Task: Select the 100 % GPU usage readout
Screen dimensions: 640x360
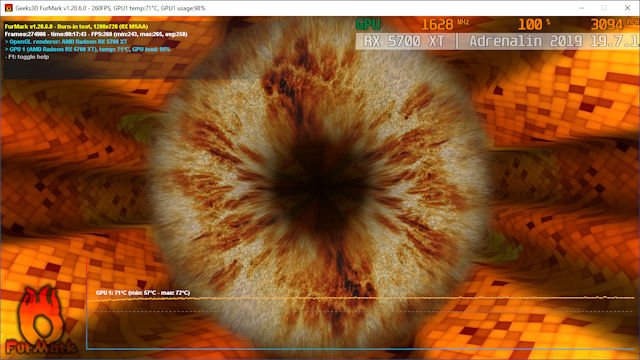Action: [534, 24]
